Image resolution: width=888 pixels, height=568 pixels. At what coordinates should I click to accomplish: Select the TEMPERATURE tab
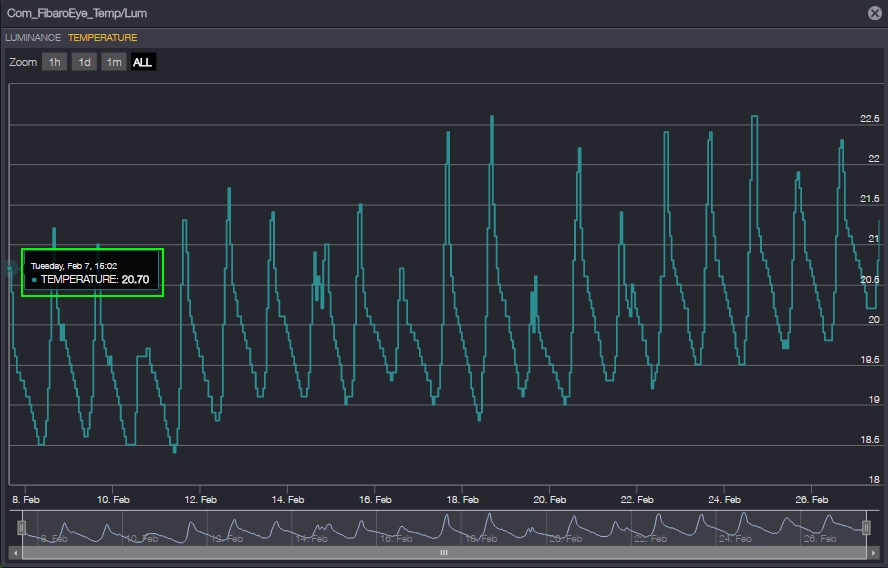point(103,38)
